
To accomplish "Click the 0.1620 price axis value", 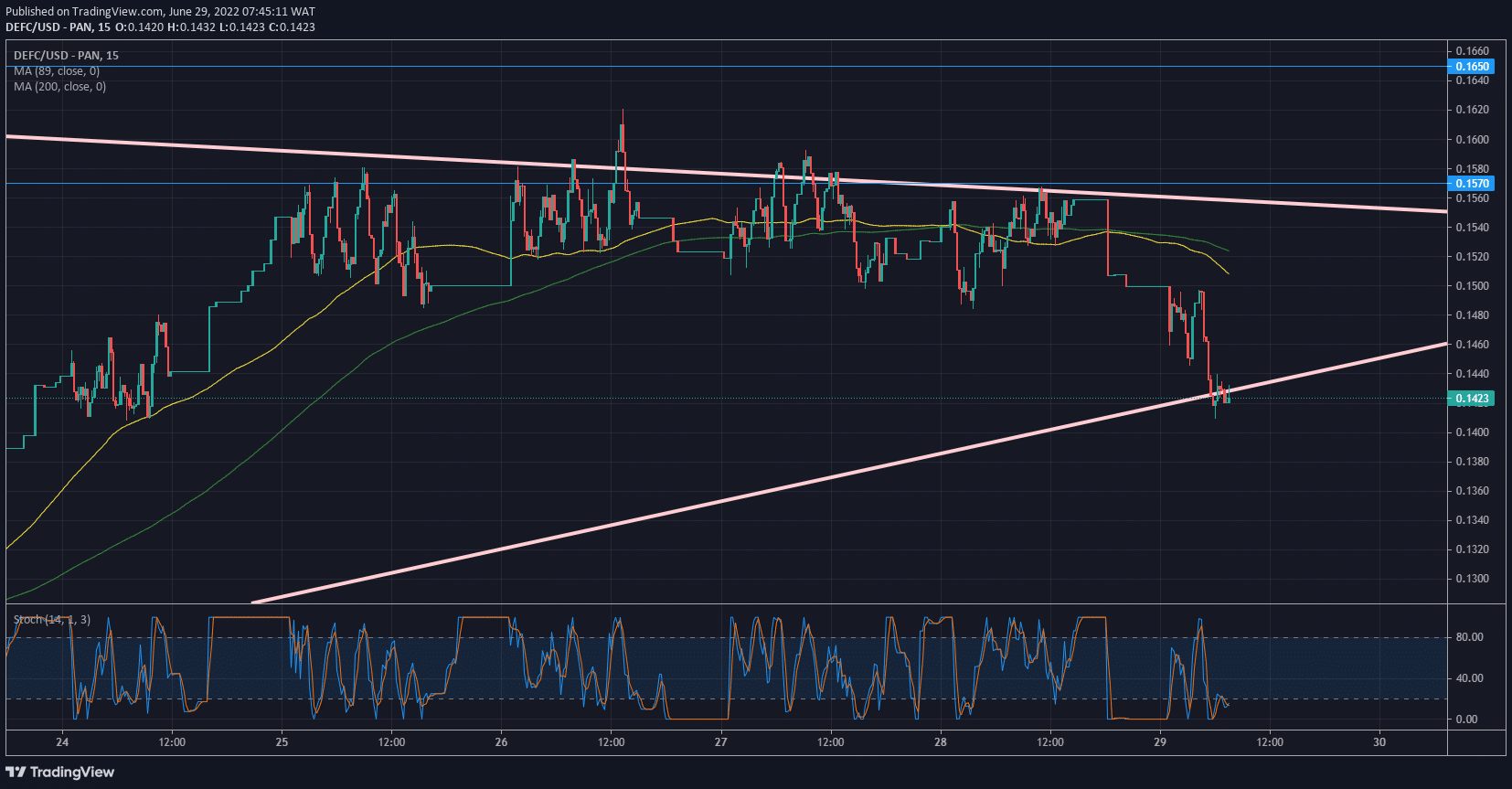I will [1472, 110].
